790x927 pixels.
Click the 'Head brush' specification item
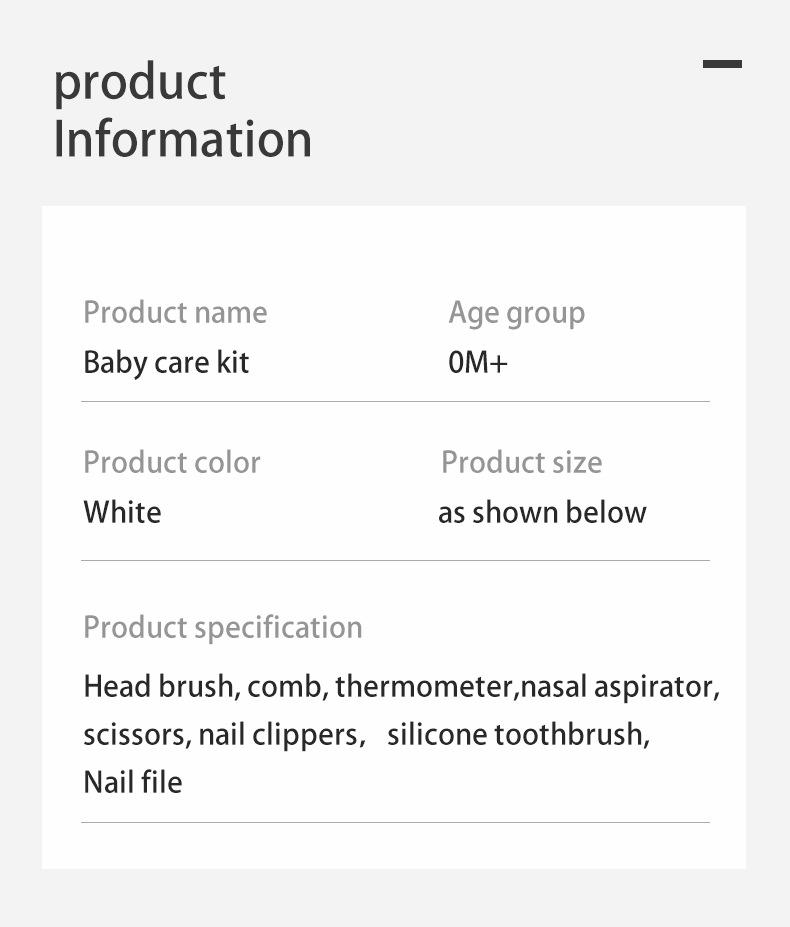coord(159,687)
